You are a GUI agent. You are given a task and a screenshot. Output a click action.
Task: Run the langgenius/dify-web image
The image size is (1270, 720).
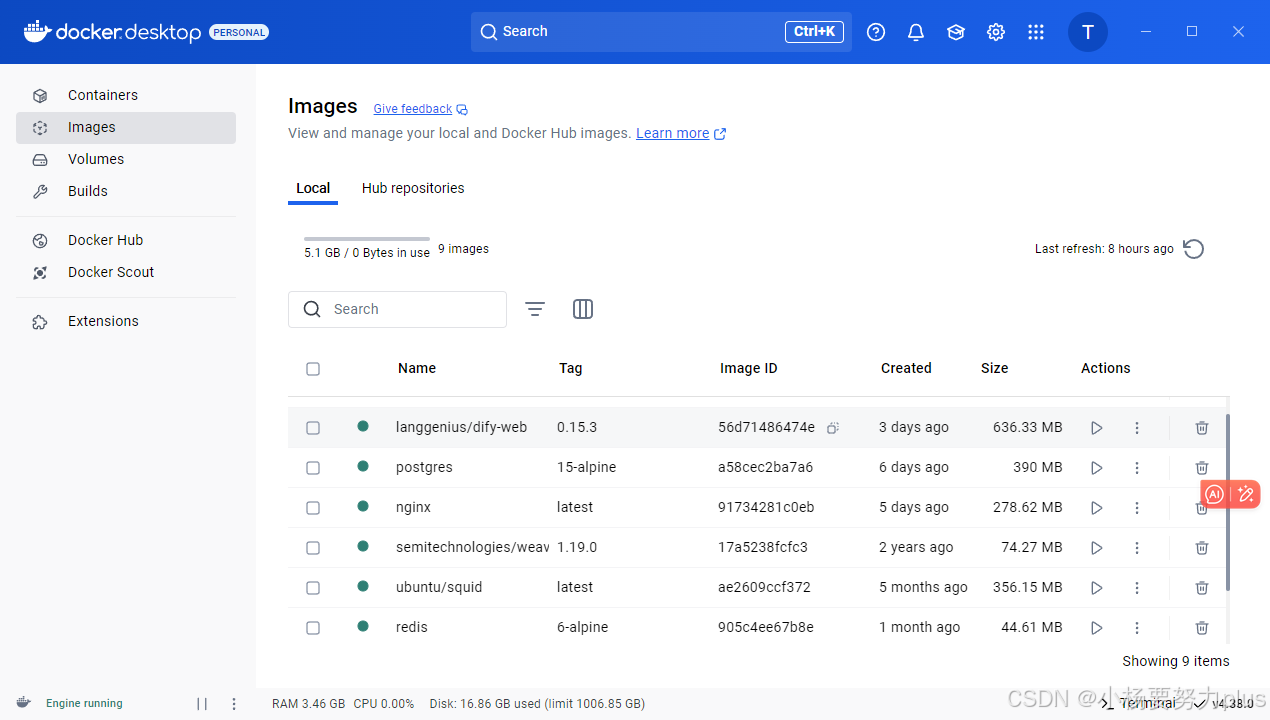(1097, 428)
